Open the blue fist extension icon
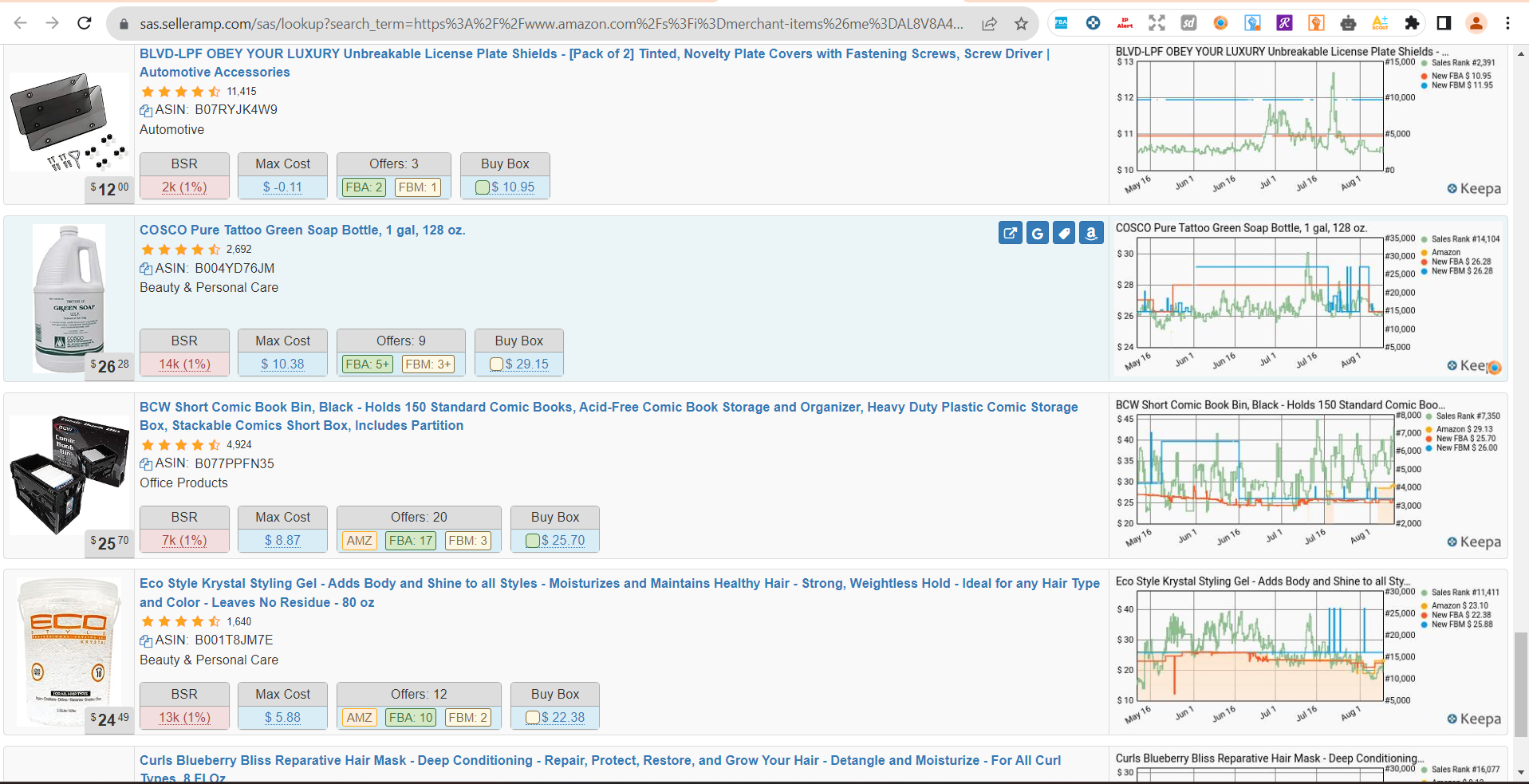Screen dimensions: 1529x784 pyautogui.click(x=1252, y=23)
